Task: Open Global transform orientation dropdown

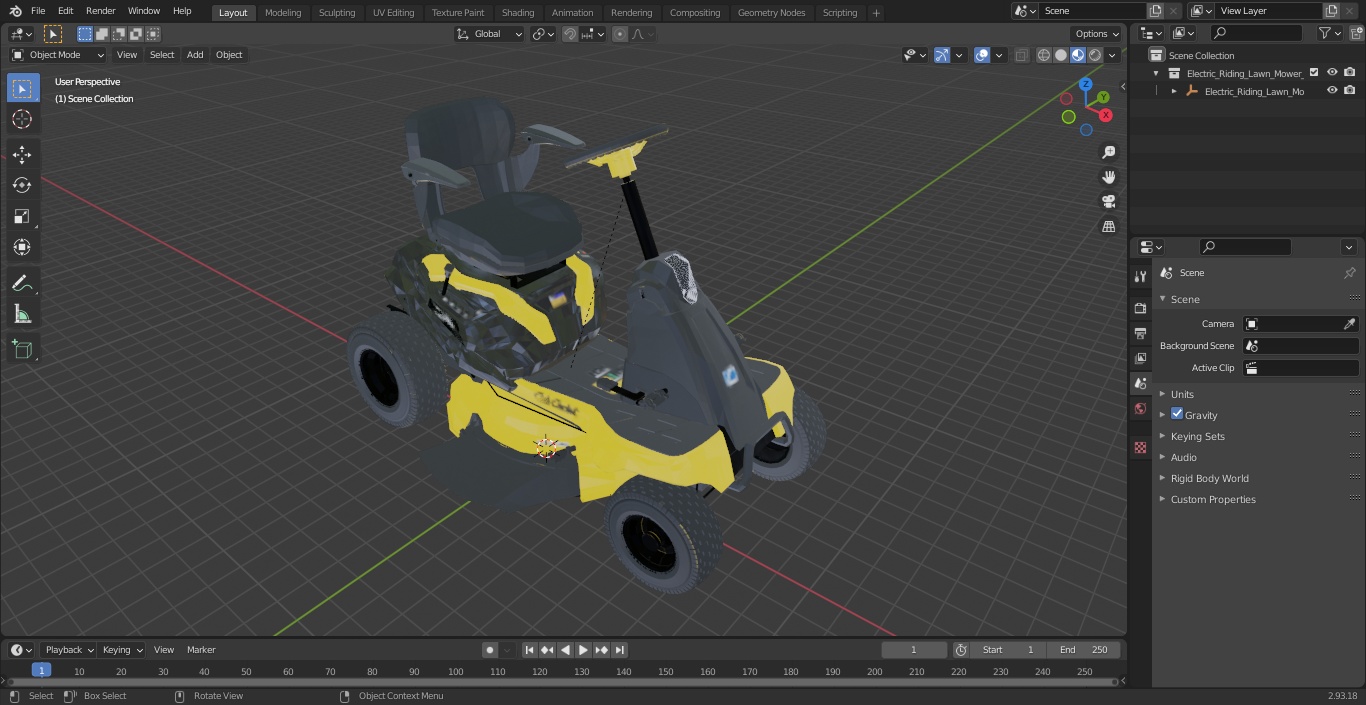Action: click(x=490, y=34)
